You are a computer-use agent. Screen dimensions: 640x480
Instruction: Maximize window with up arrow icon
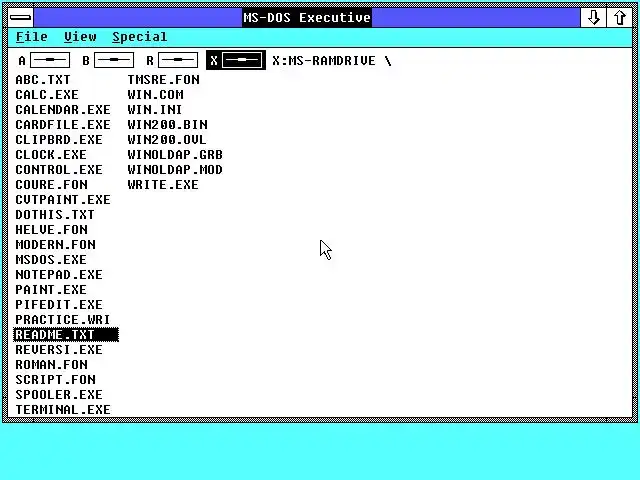(620, 18)
